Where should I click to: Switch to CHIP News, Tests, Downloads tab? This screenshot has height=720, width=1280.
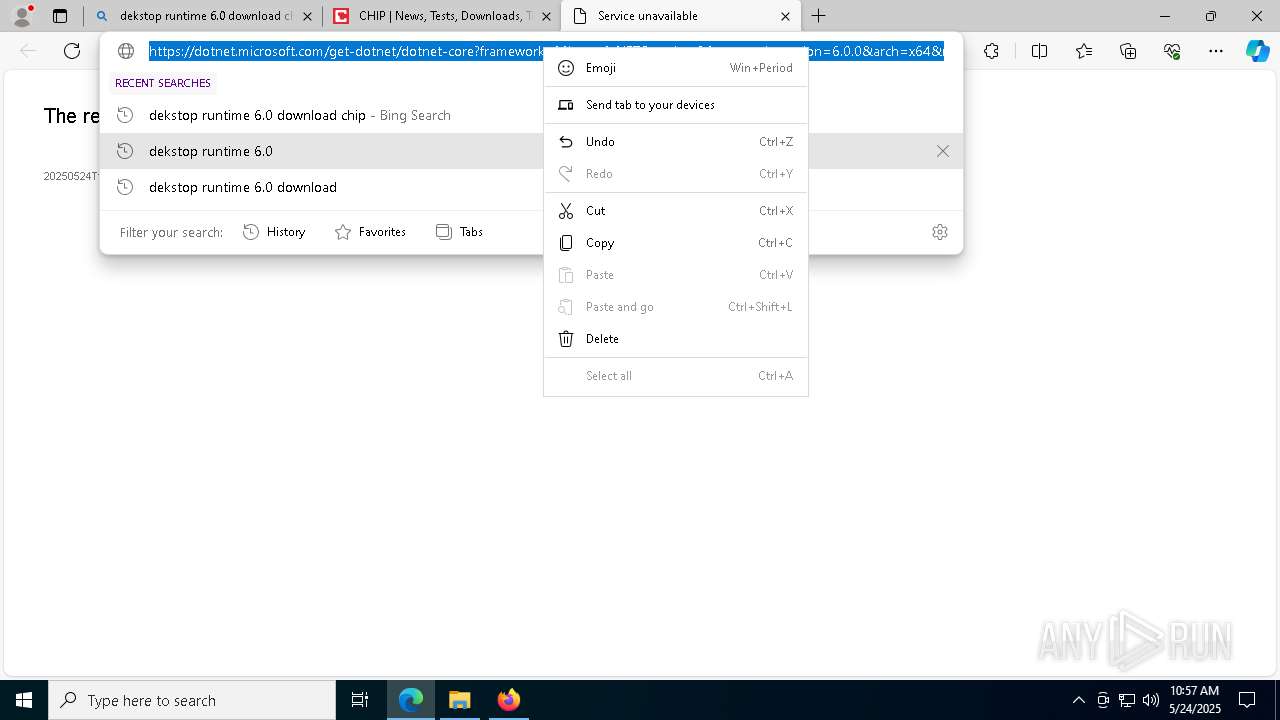442,16
